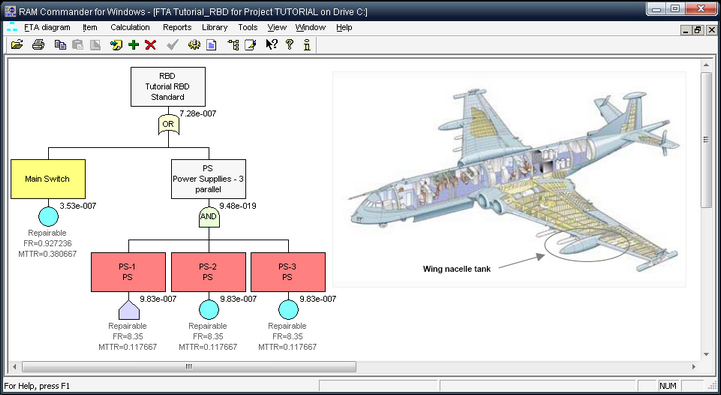Open the Reports menu

pos(177,28)
